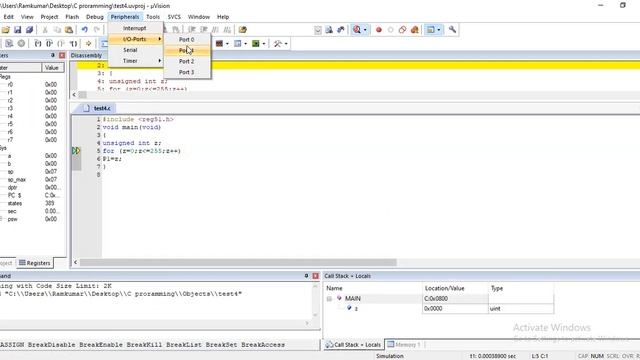Pin the Registers panel via pushpin icon
640x360 pixels.
tap(53, 55)
